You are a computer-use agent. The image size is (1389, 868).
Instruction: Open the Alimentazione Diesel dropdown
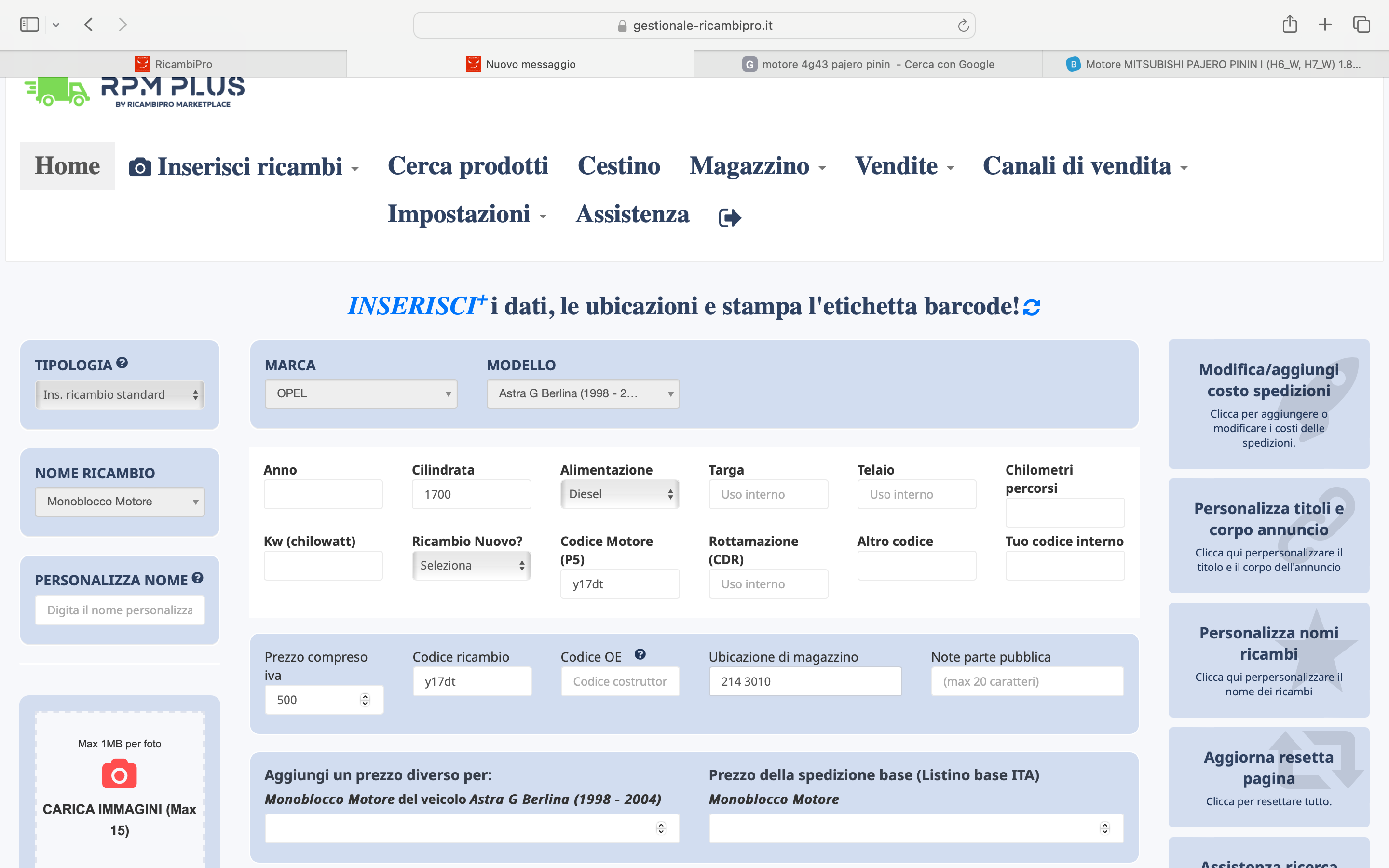point(620,494)
